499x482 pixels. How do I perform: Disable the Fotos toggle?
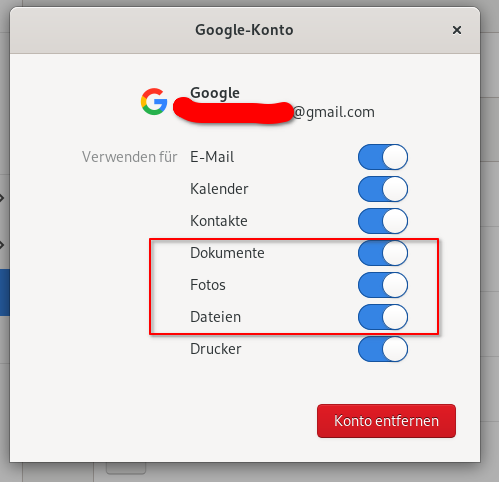pyautogui.click(x=383, y=285)
